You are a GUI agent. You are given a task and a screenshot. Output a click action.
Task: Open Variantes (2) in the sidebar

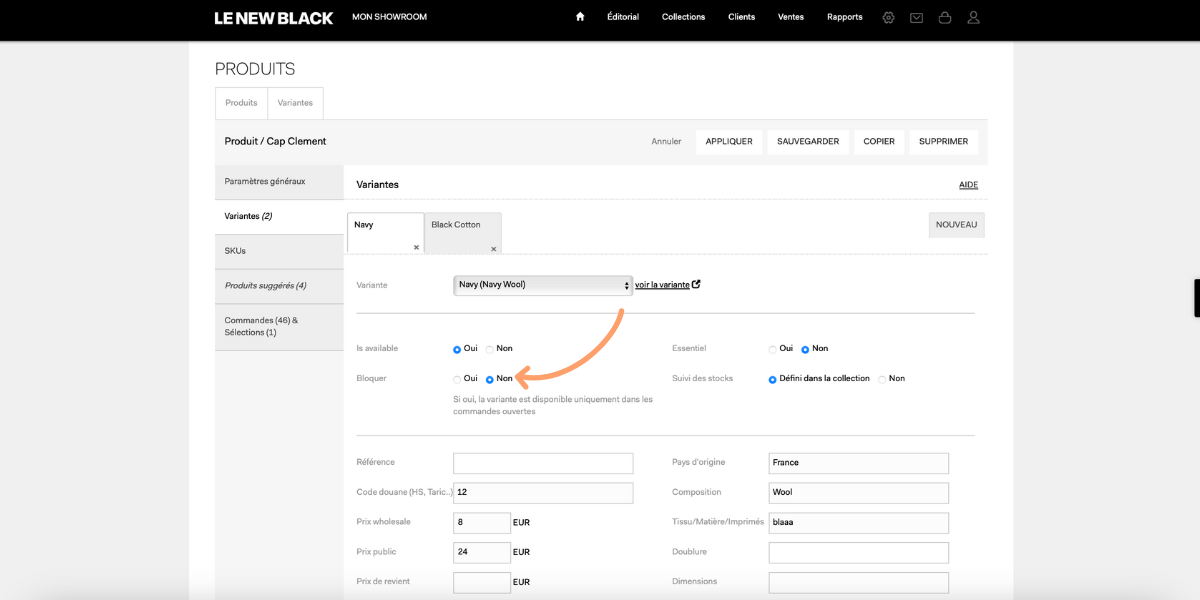(x=279, y=217)
